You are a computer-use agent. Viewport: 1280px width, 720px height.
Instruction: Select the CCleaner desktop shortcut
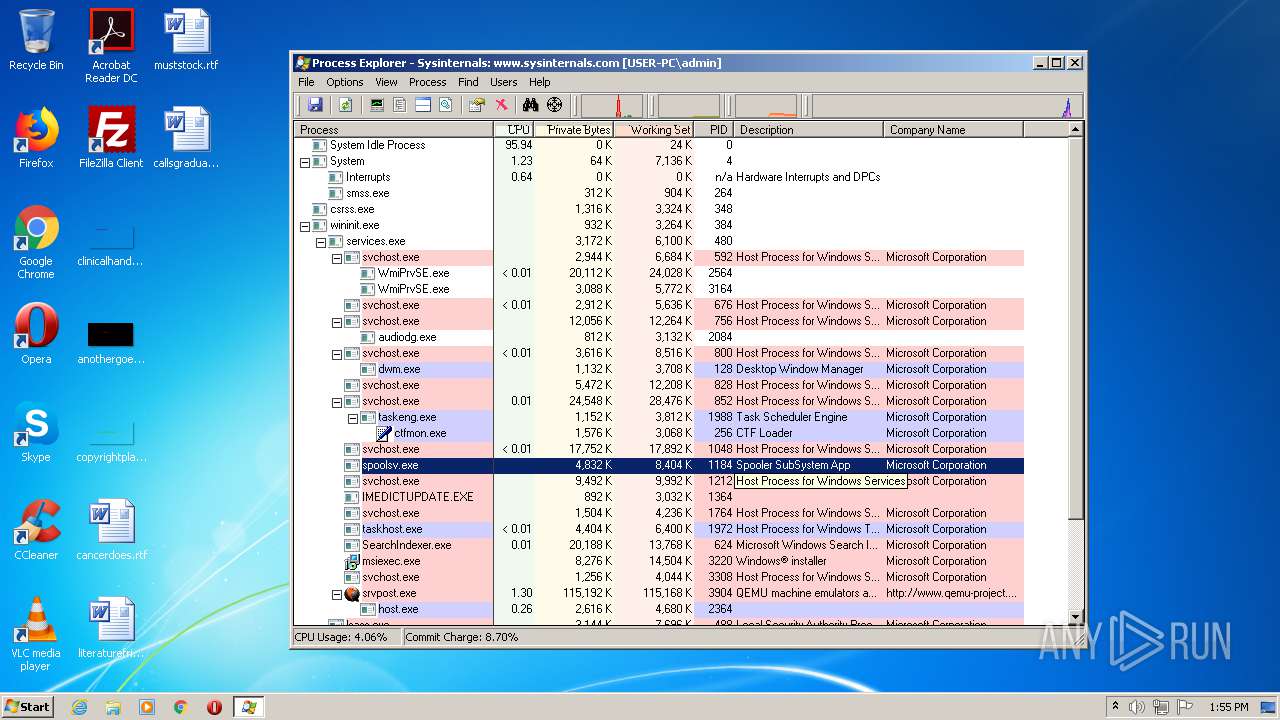click(x=36, y=530)
